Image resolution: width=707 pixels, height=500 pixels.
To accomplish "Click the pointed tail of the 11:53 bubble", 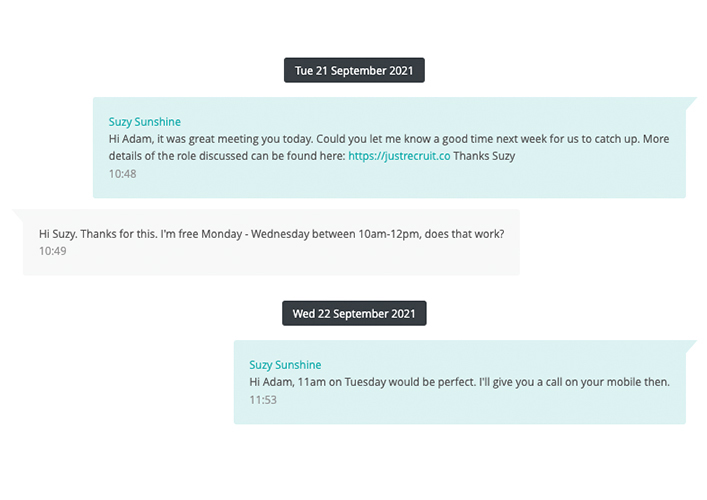I will [x=690, y=346].
